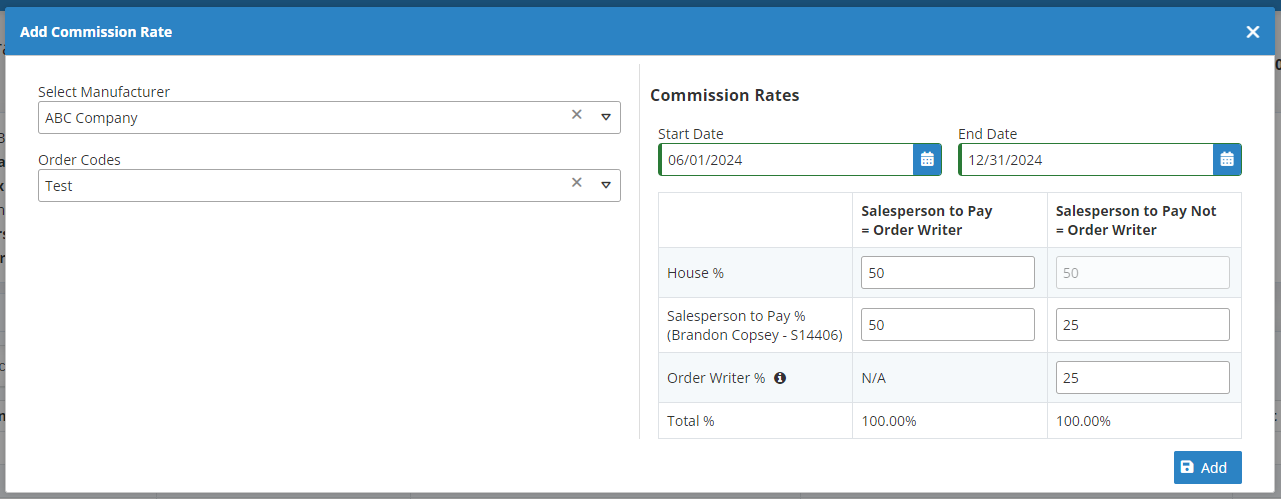
Task: Open the End Date calendar picker
Action: pyautogui.click(x=1227, y=160)
